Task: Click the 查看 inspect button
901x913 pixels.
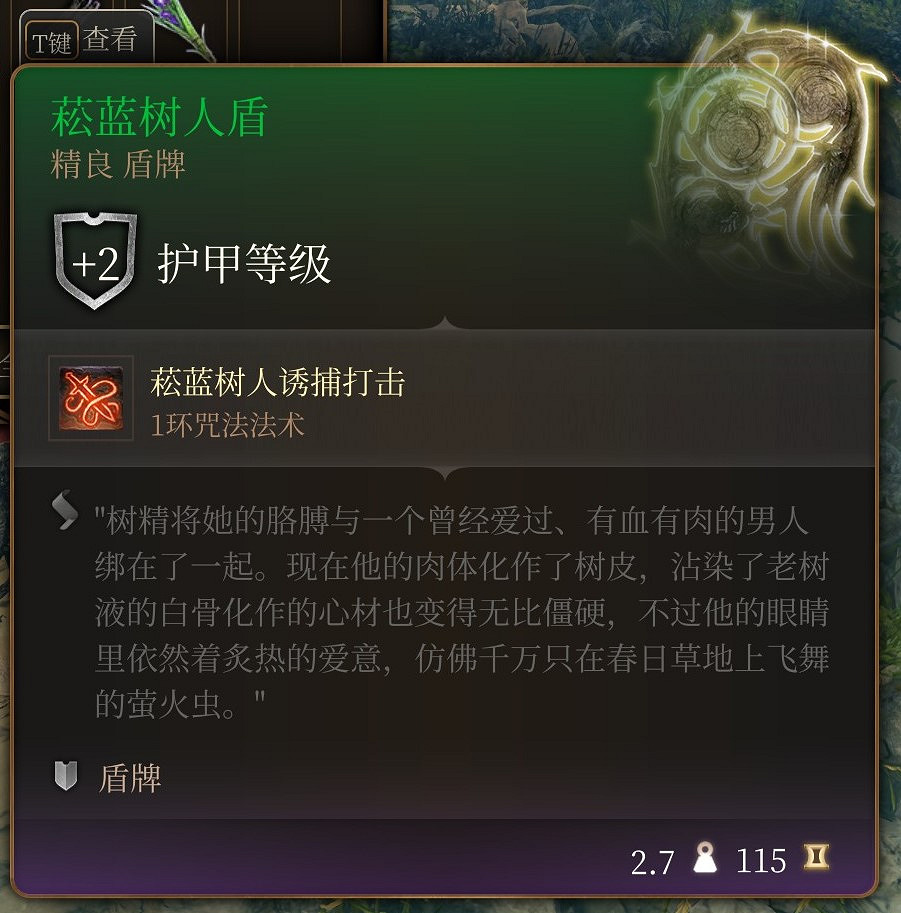Action: coord(109,40)
